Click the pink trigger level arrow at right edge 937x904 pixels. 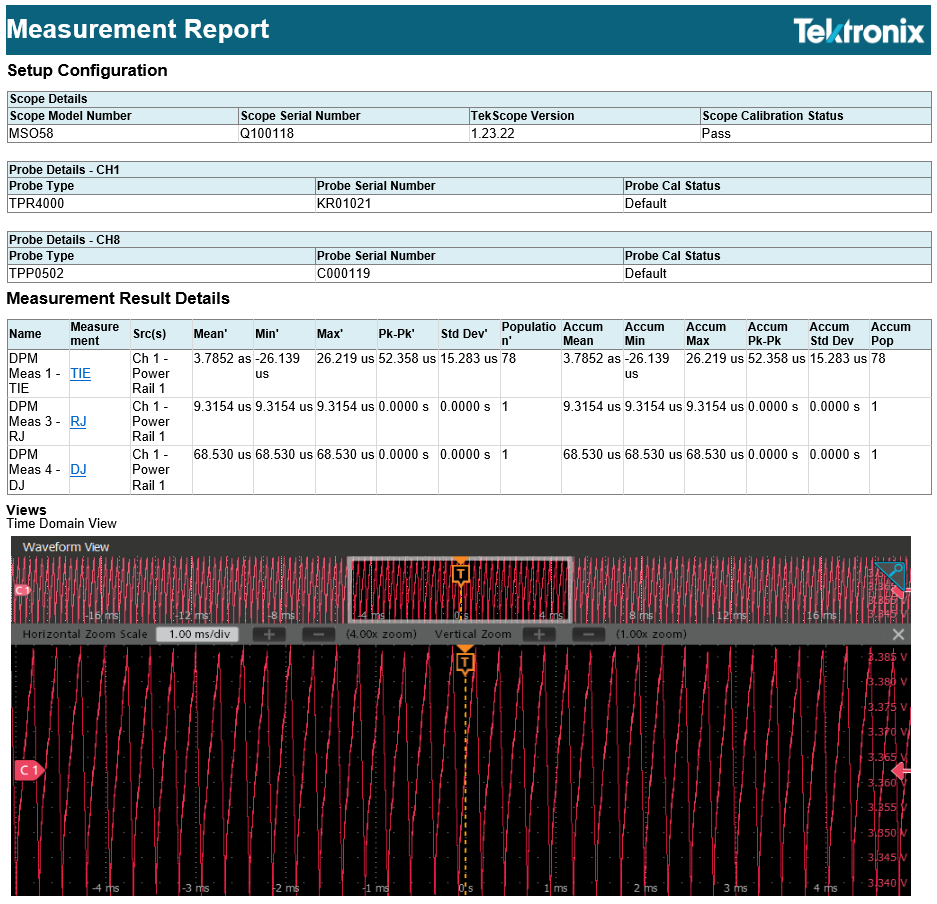901,770
